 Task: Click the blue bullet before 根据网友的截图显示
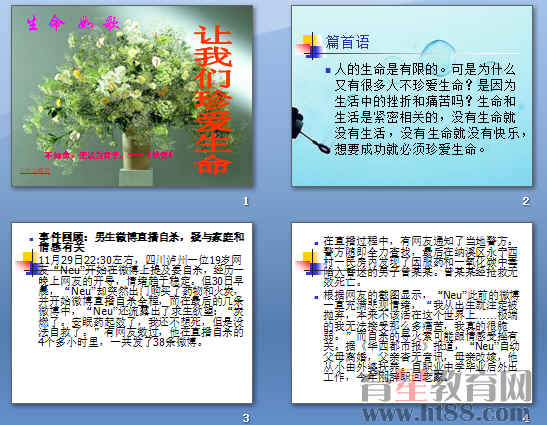[316, 297]
